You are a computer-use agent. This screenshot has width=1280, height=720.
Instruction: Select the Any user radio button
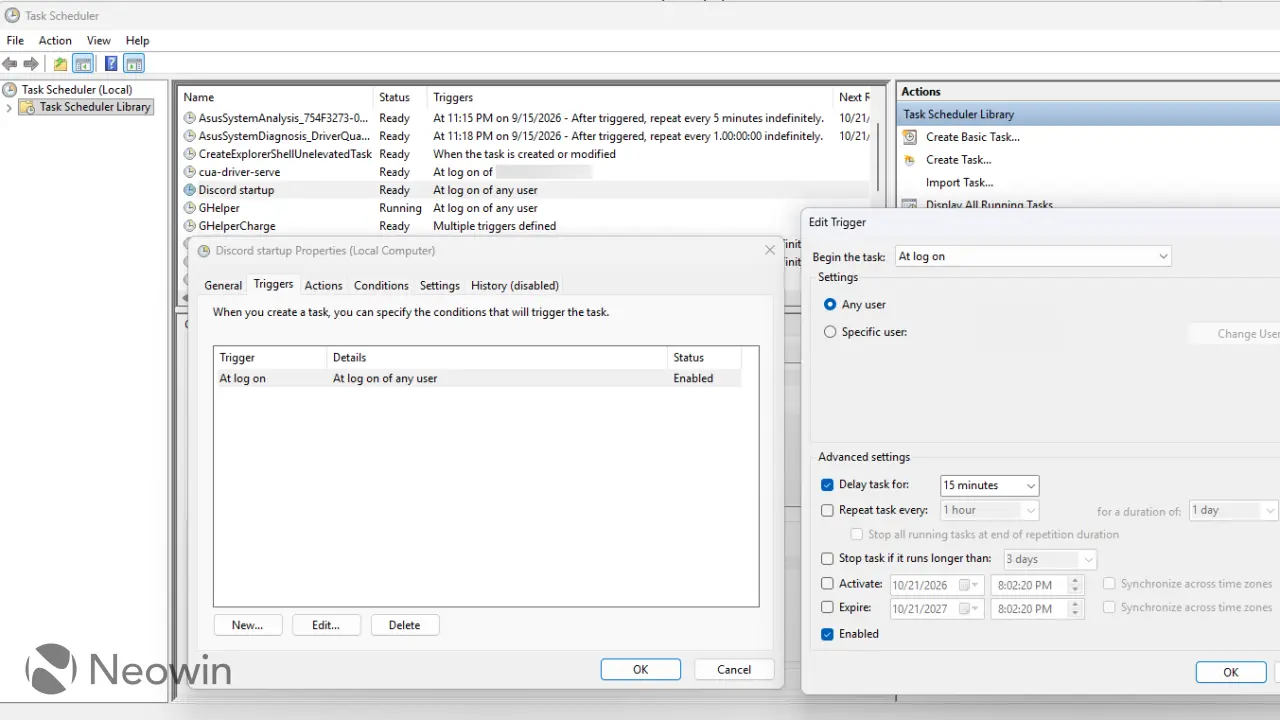click(x=830, y=304)
